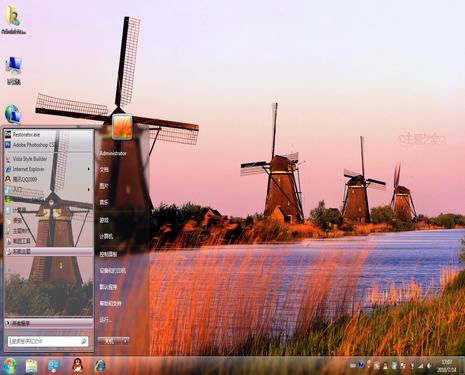Open the computer icon on the desktop

tap(14, 70)
